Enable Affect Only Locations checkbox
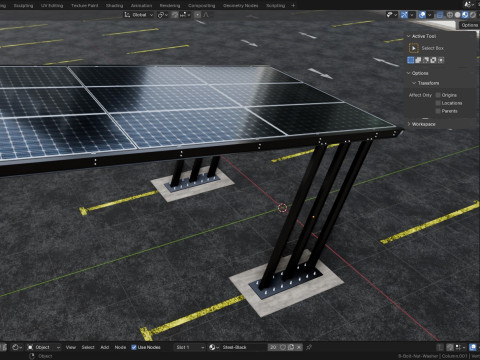Viewport: 480px width, 360px height. (438, 103)
